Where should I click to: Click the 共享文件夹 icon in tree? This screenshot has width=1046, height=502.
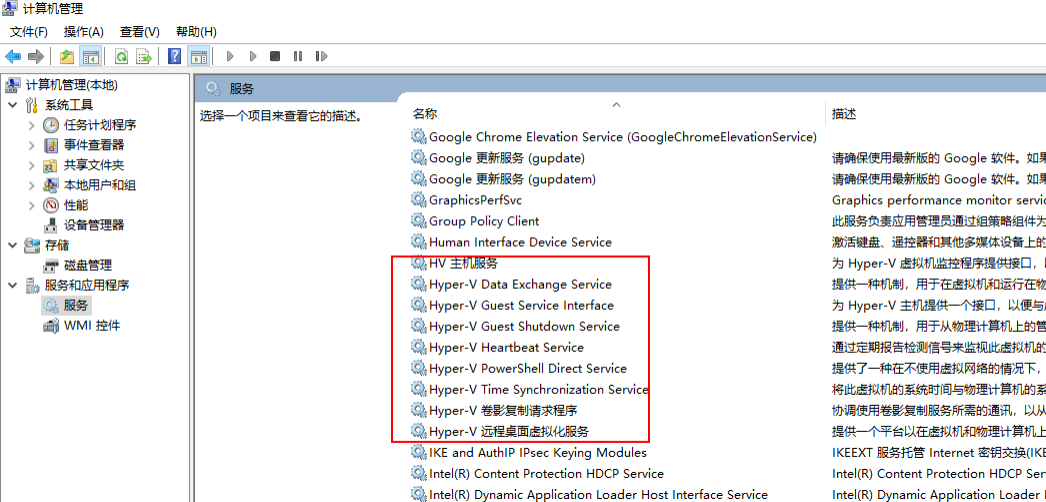51,165
